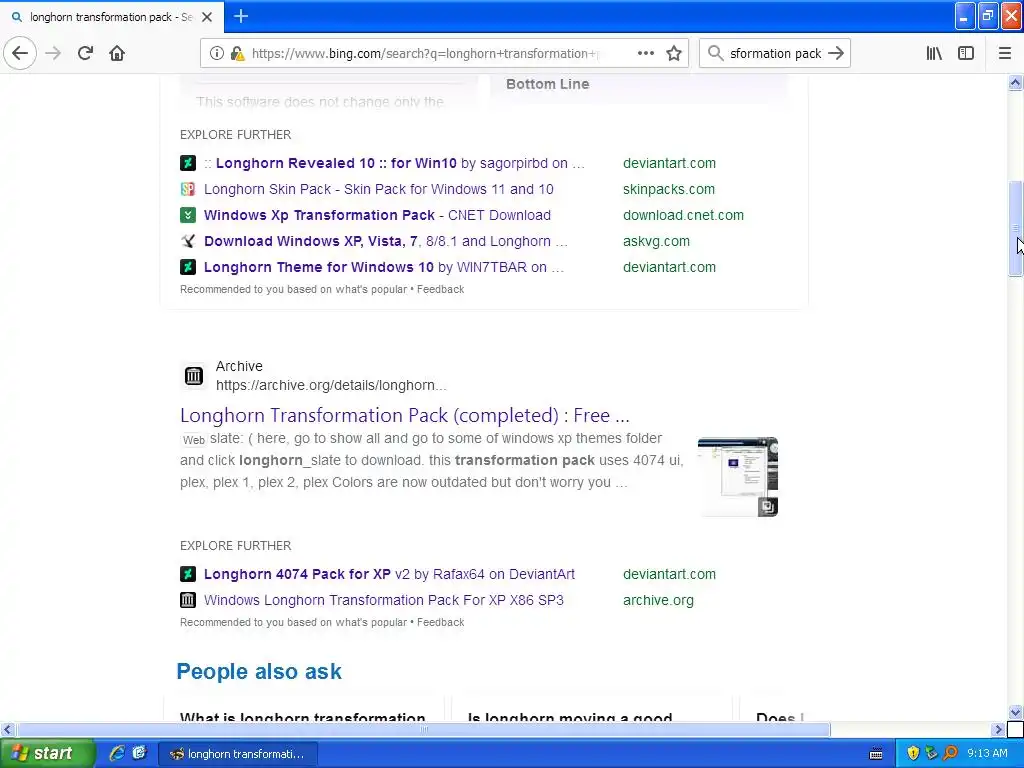Open the Home page icon
The width and height of the screenshot is (1024, 768).
[117, 54]
